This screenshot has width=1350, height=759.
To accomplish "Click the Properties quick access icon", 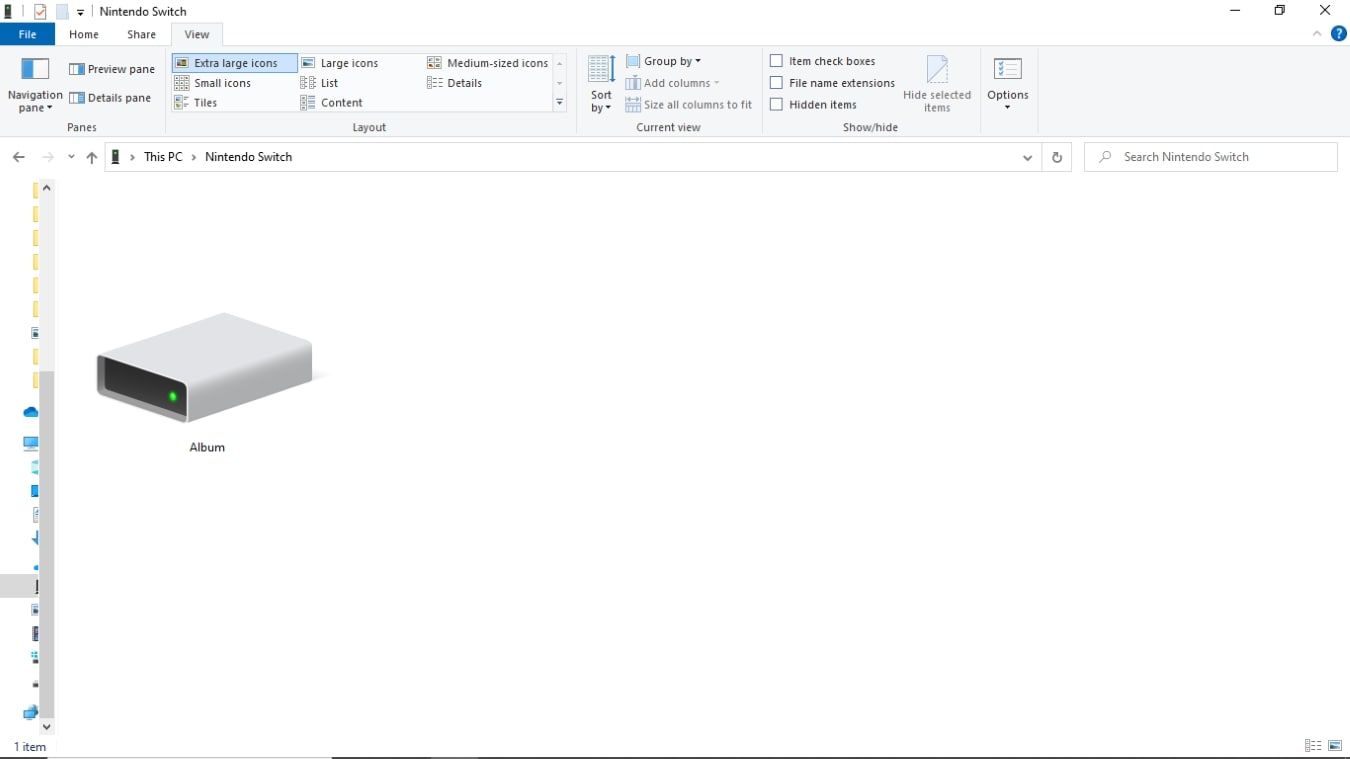I will click(40, 11).
